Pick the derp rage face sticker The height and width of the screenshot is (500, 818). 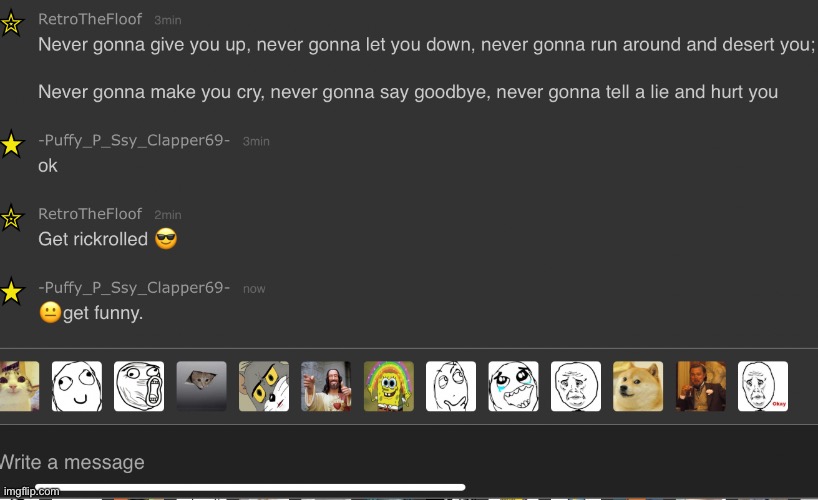click(77, 386)
